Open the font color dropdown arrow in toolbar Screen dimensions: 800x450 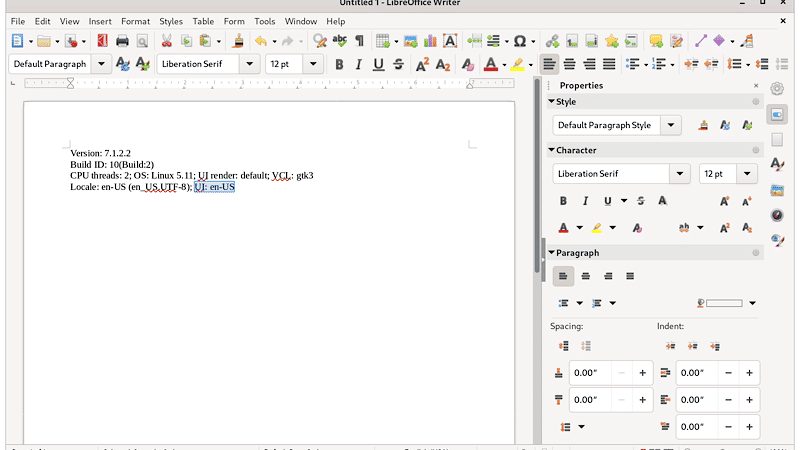click(x=504, y=65)
